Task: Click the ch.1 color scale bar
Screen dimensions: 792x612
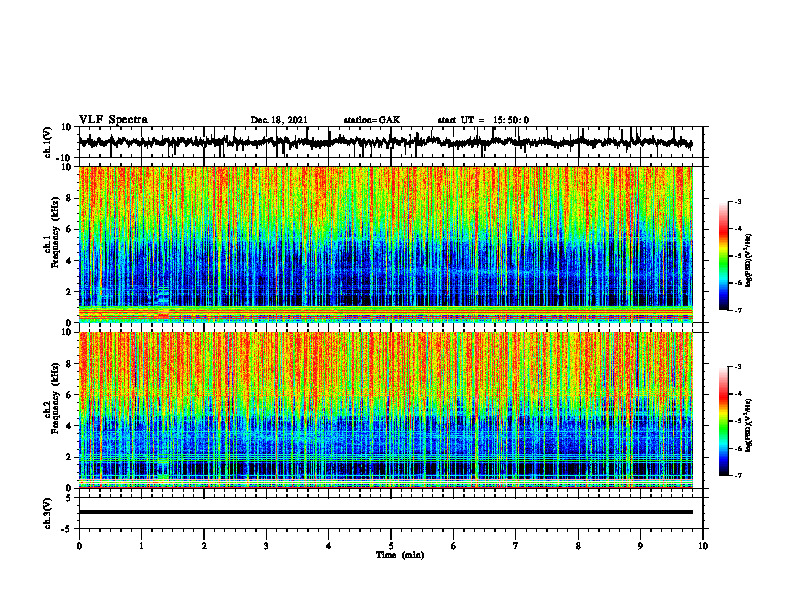Action: (x=723, y=256)
